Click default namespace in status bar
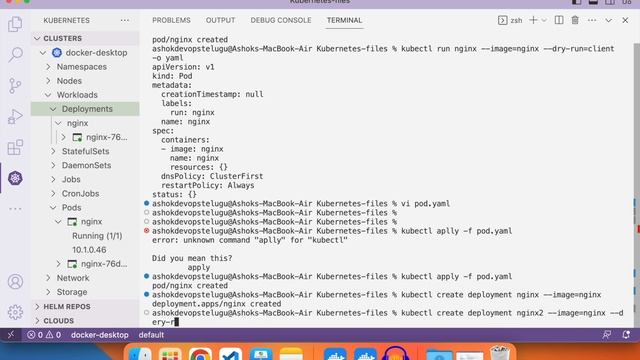This screenshot has width=640, height=360. [x=151, y=335]
